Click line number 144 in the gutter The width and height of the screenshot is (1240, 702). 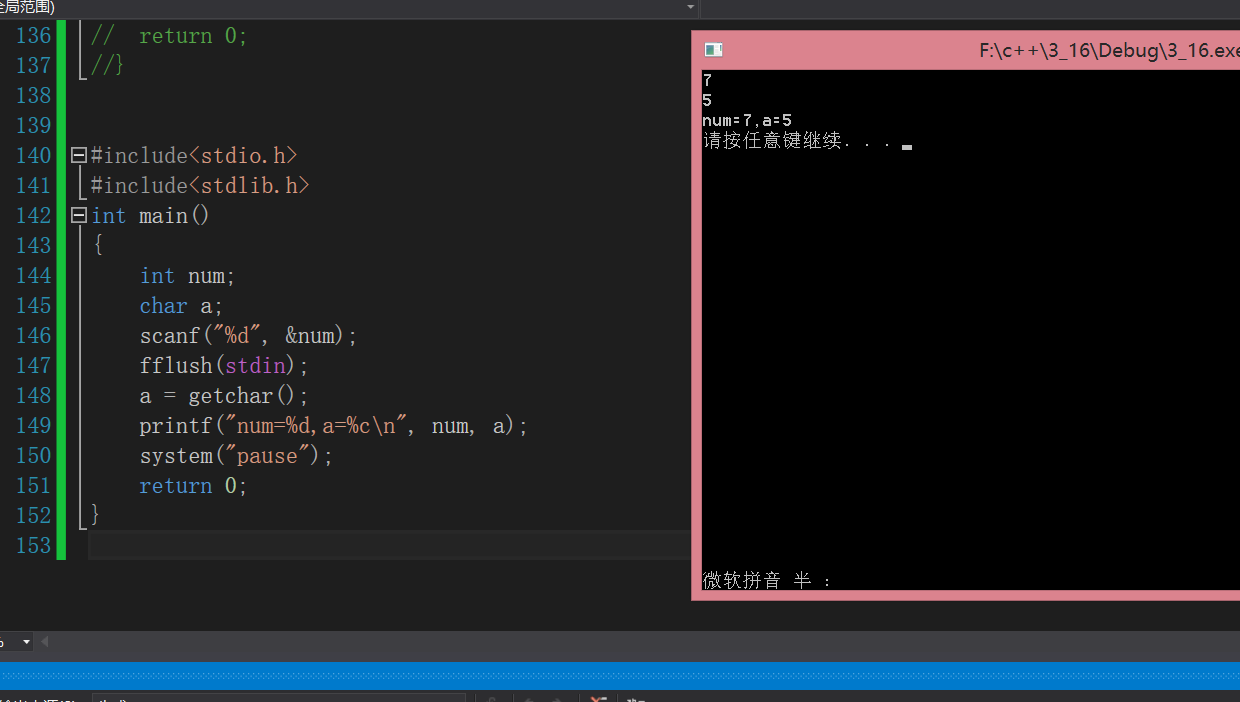pyautogui.click(x=34, y=276)
